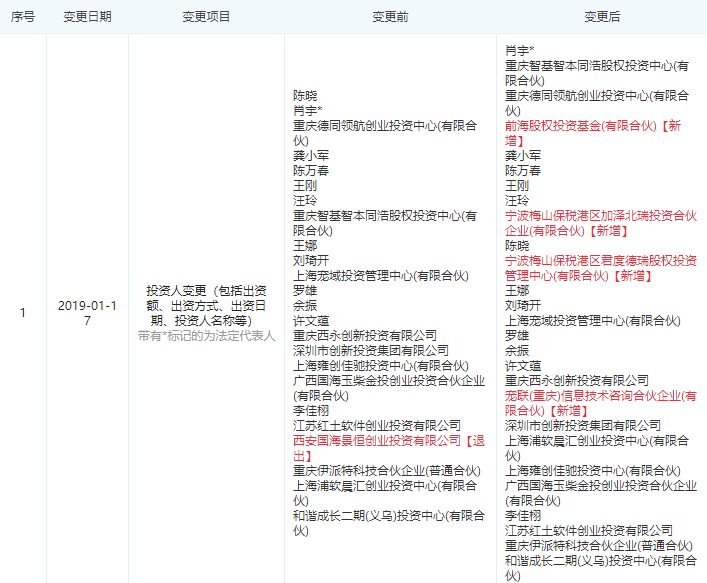Viewport: 707px width, 583px height.
Task: Select 深圳市创新投资集团有限公司 in 变更后 column
Action: pyautogui.click(x=583, y=425)
